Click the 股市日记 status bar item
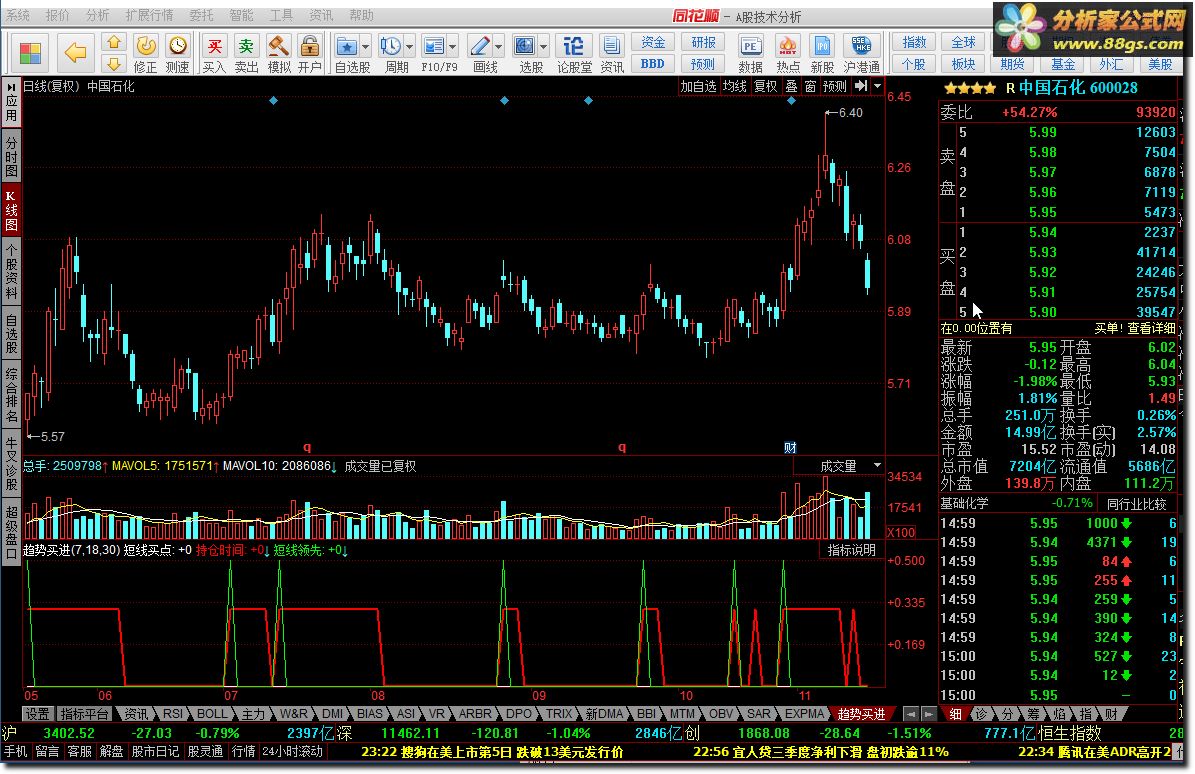The height and width of the screenshot is (774, 1195). 155,752
